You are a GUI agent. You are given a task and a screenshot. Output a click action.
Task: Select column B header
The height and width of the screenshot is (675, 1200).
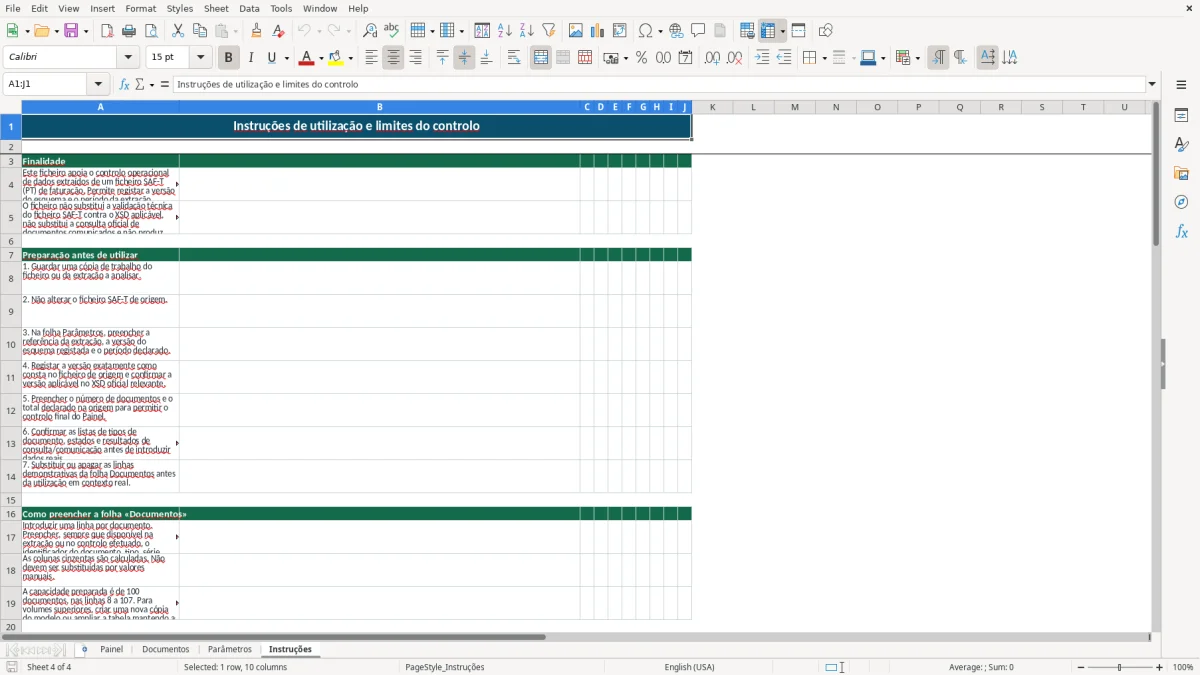380,107
